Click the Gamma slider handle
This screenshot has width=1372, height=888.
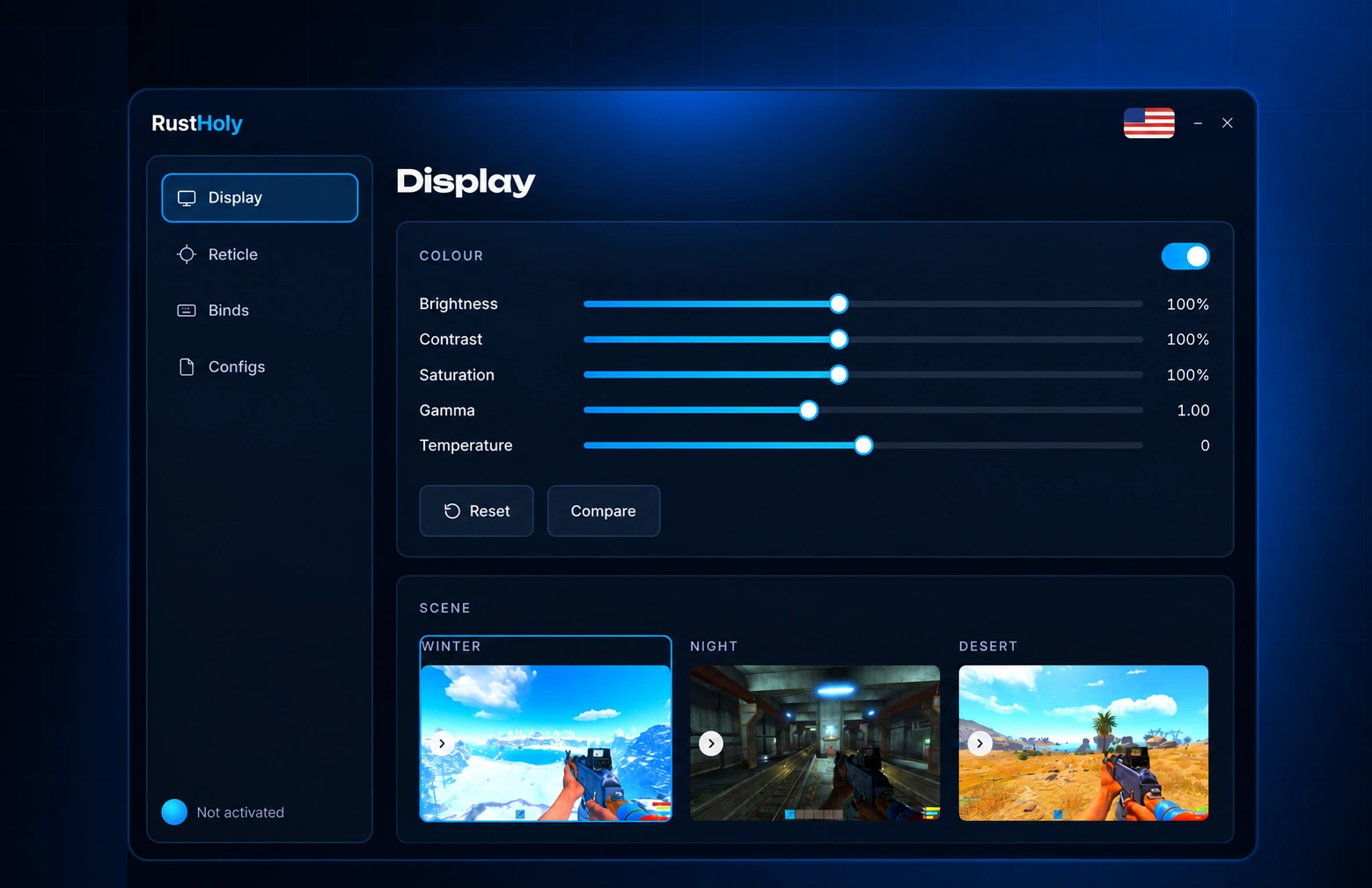coord(809,410)
